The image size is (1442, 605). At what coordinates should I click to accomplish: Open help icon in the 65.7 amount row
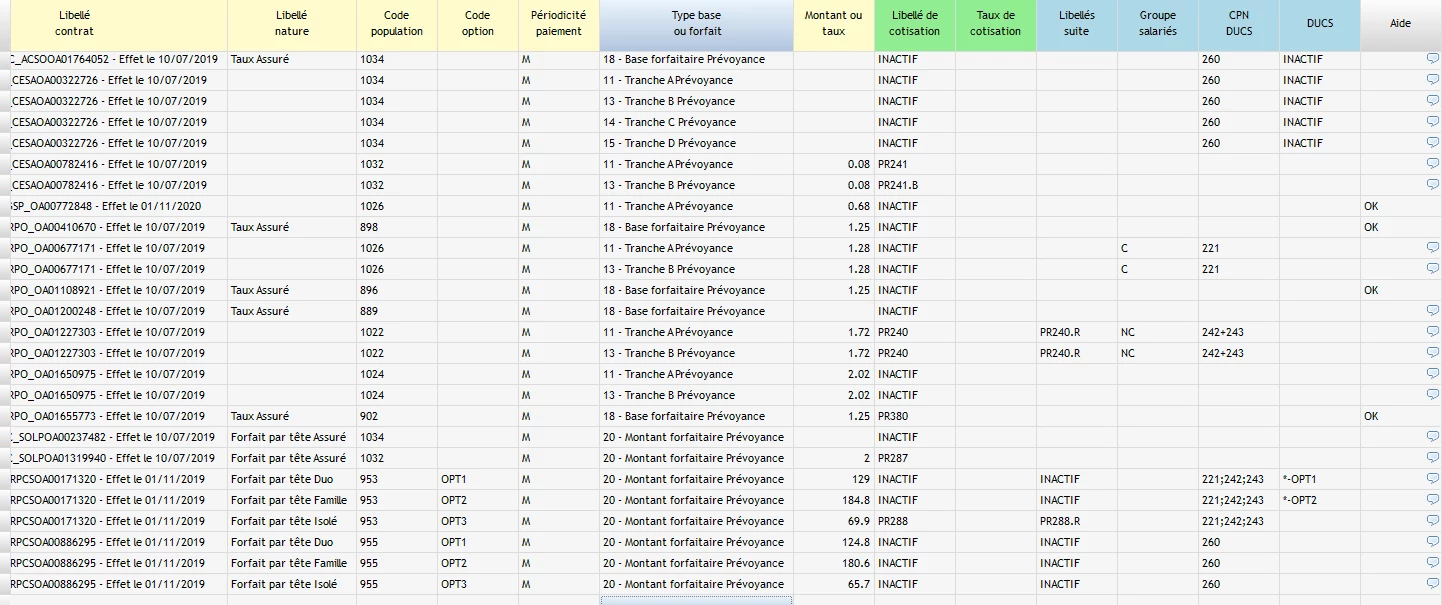(1433, 584)
